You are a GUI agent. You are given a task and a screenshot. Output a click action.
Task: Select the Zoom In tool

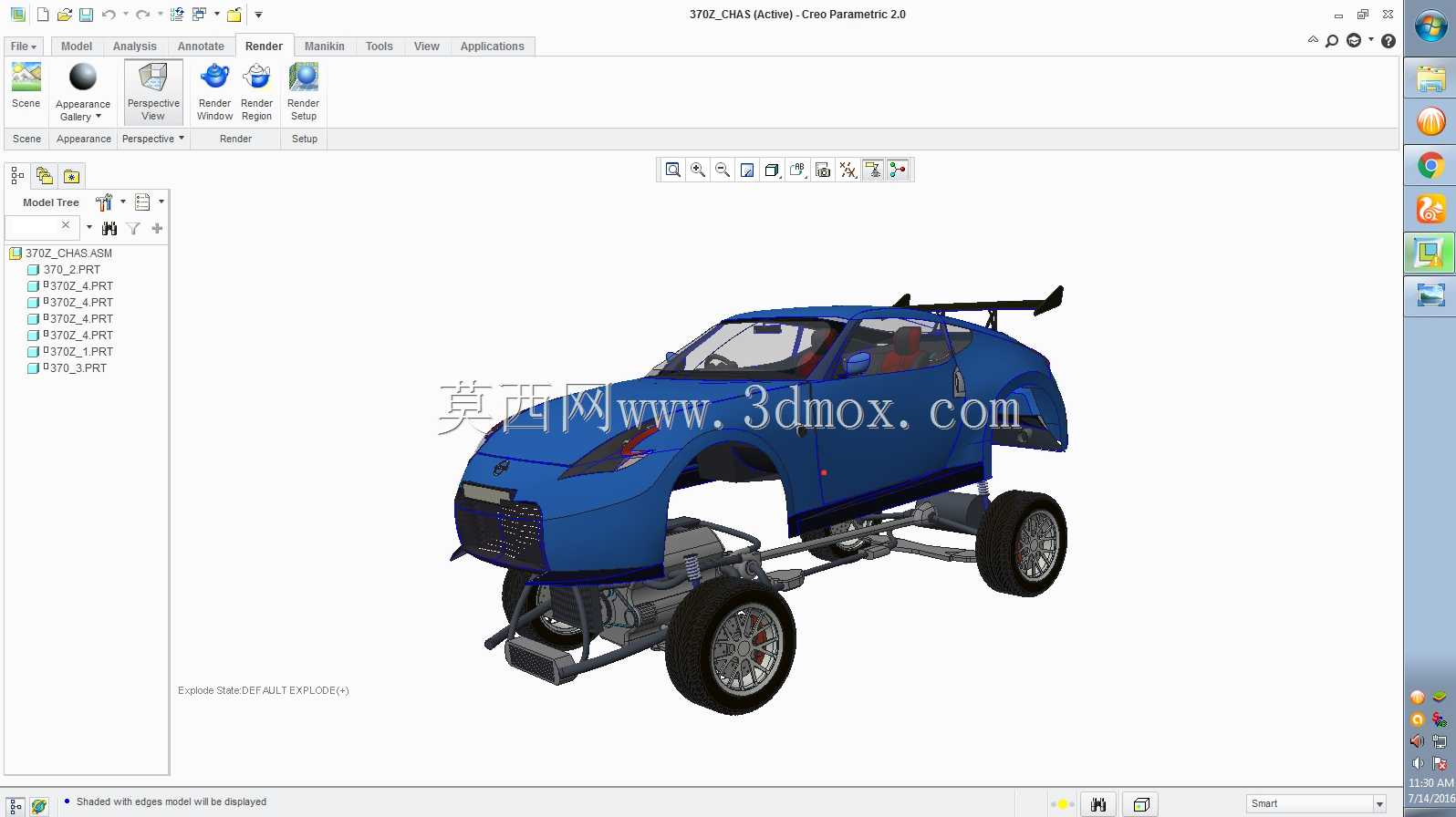(698, 170)
